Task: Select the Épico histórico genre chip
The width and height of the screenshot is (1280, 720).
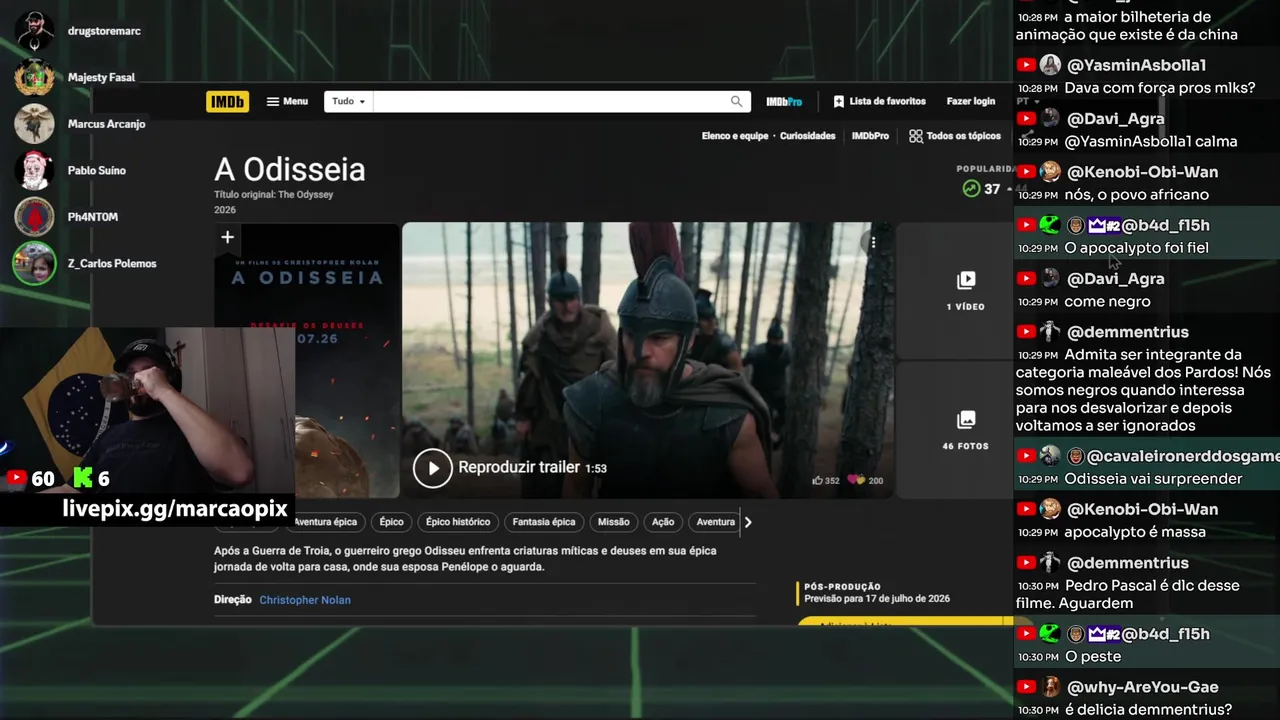Action: pyautogui.click(x=458, y=522)
